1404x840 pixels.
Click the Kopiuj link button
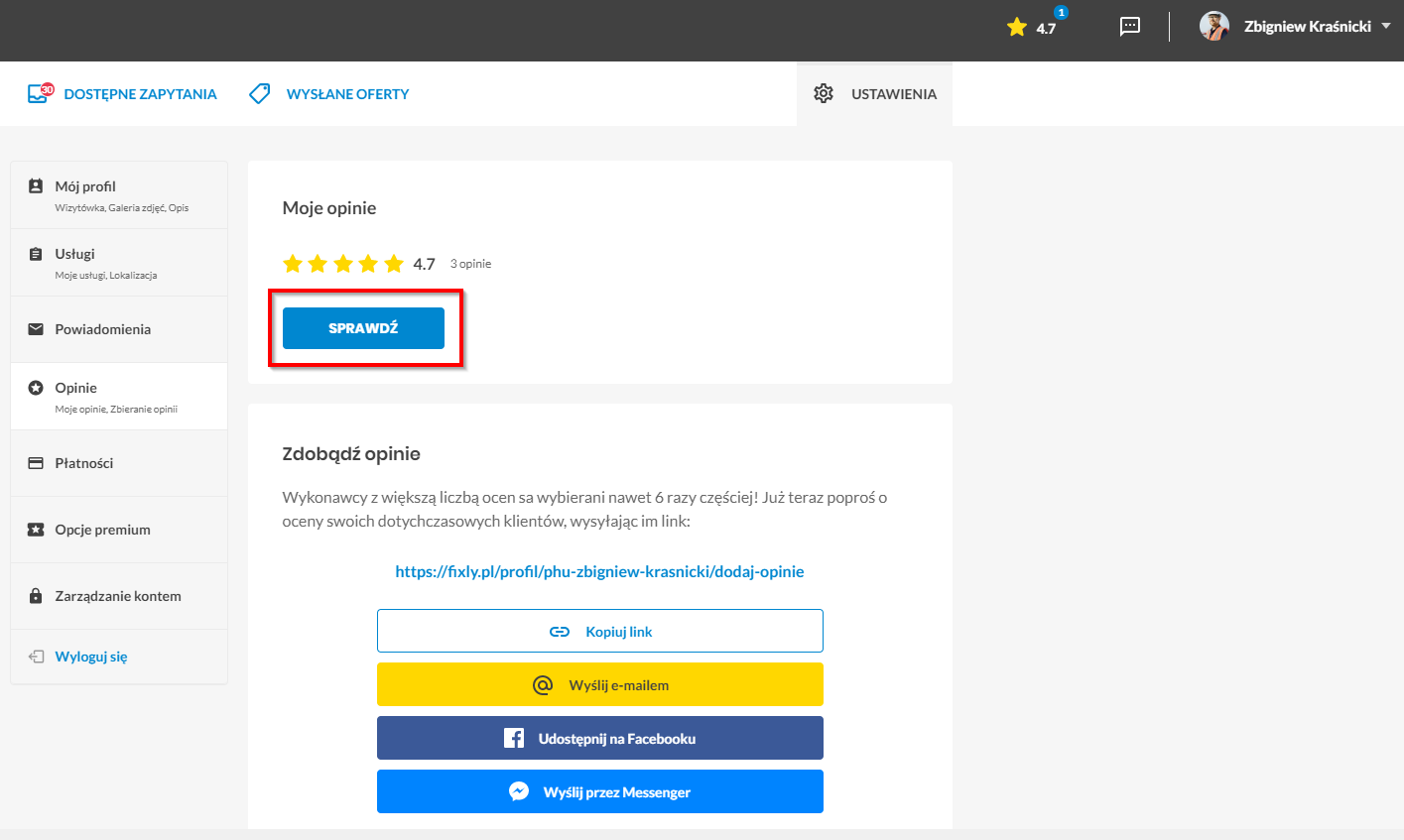[x=600, y=631]
